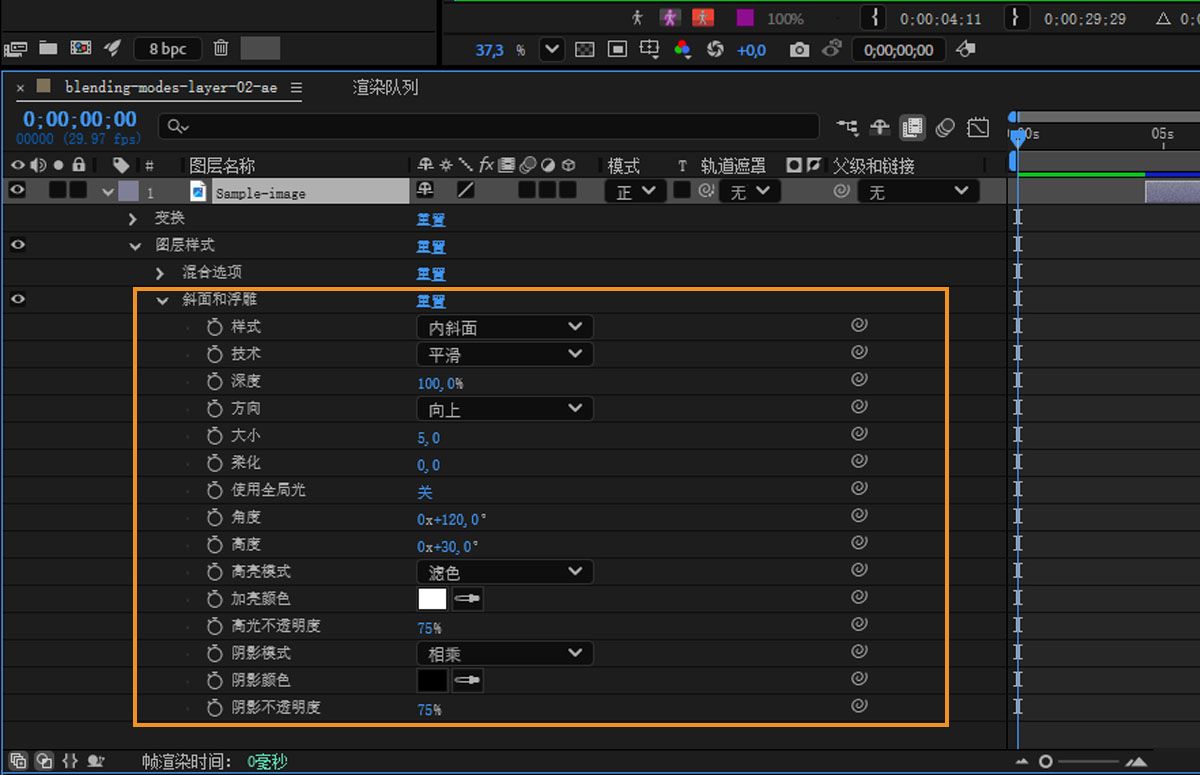1200x775 pixels.
Task: Click the label color swatch of layer 1
Action: click(129, 191)
